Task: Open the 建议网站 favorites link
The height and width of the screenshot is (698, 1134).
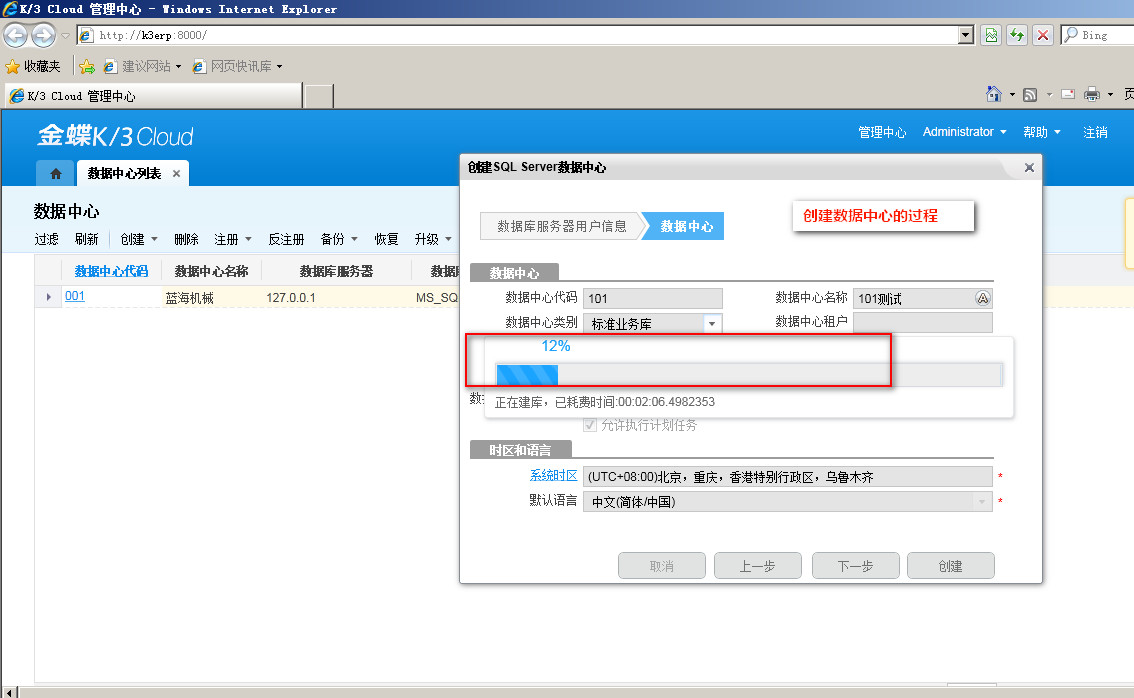Action: click(x=142, y=67)
